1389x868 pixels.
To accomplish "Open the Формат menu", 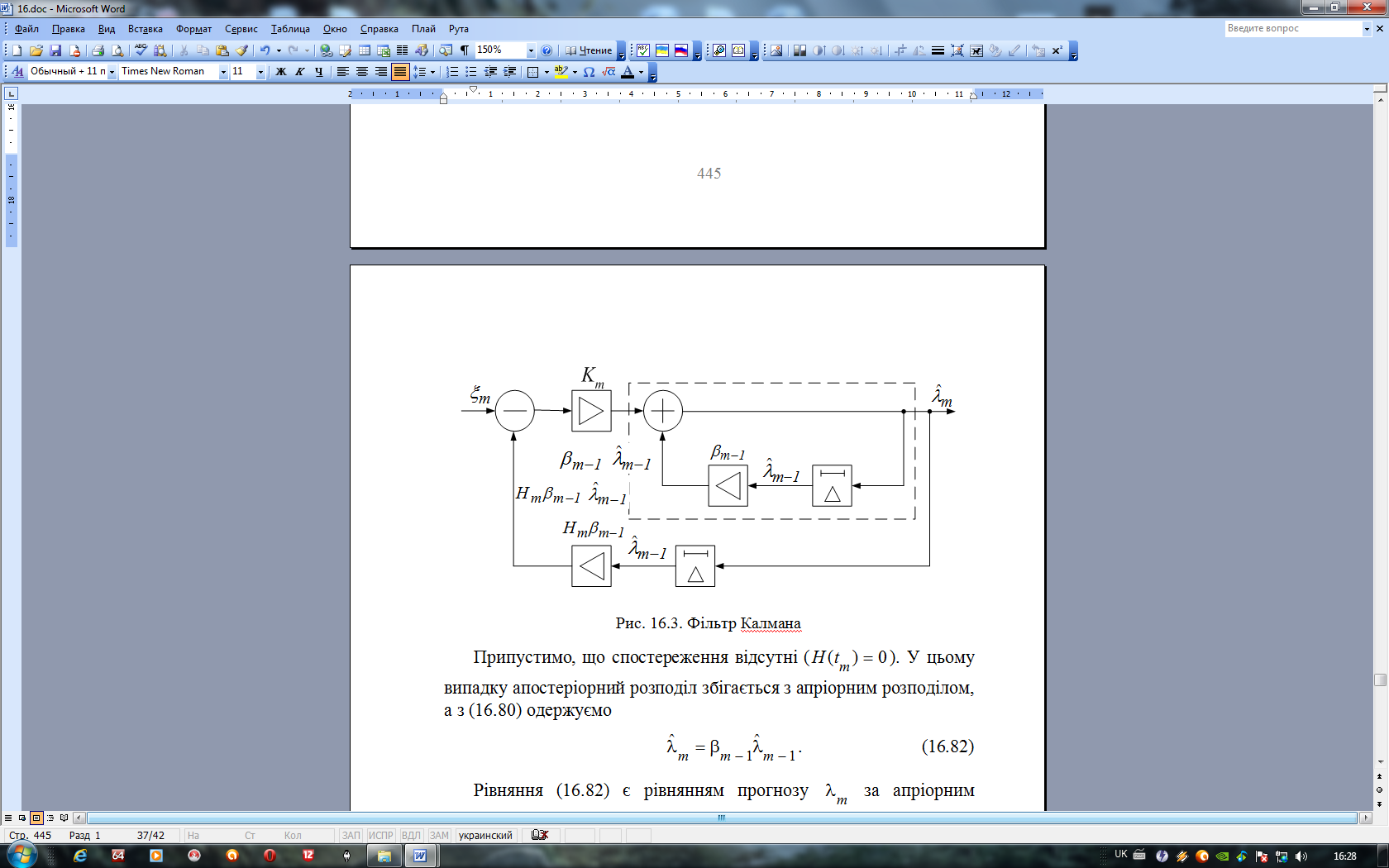I will pos(193,29).
